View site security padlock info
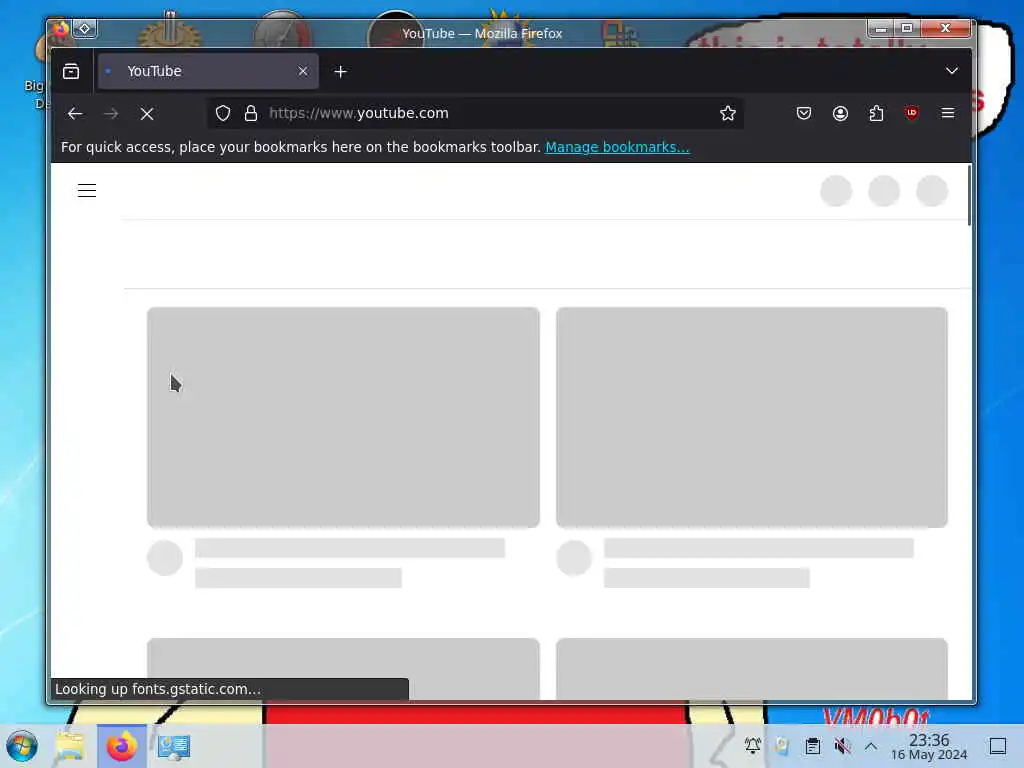The width and height of the screenshot is (1024, 768). (x=251, y=113)
